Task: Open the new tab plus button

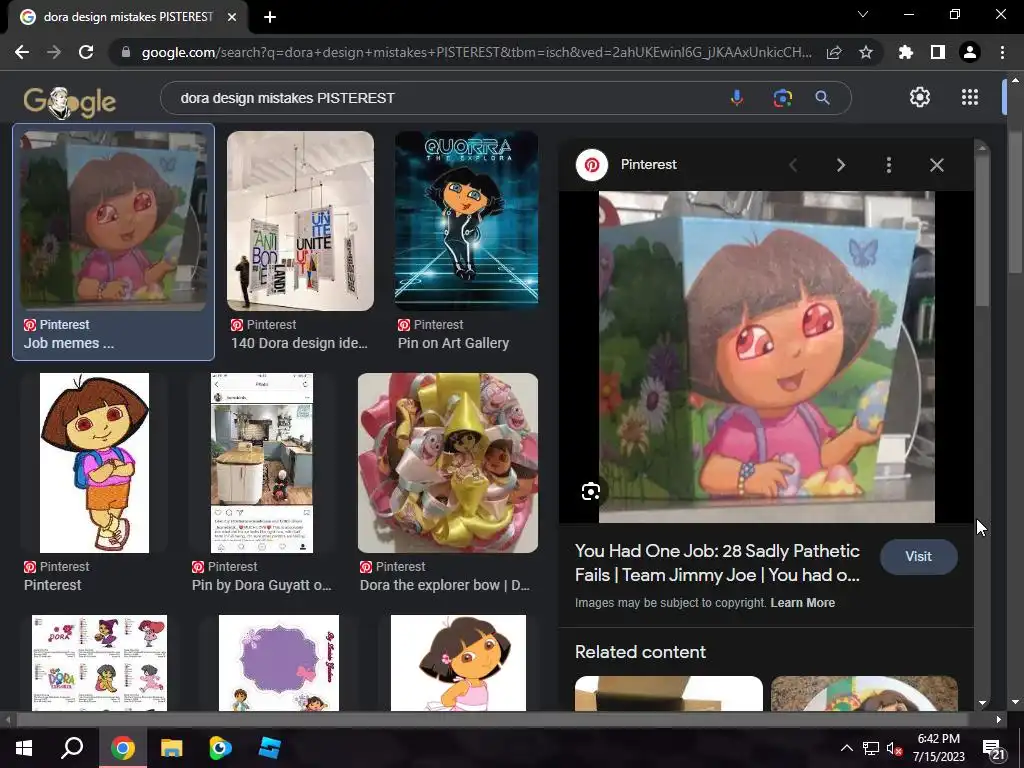Action: pyautogui.click(x=270, y=17)
